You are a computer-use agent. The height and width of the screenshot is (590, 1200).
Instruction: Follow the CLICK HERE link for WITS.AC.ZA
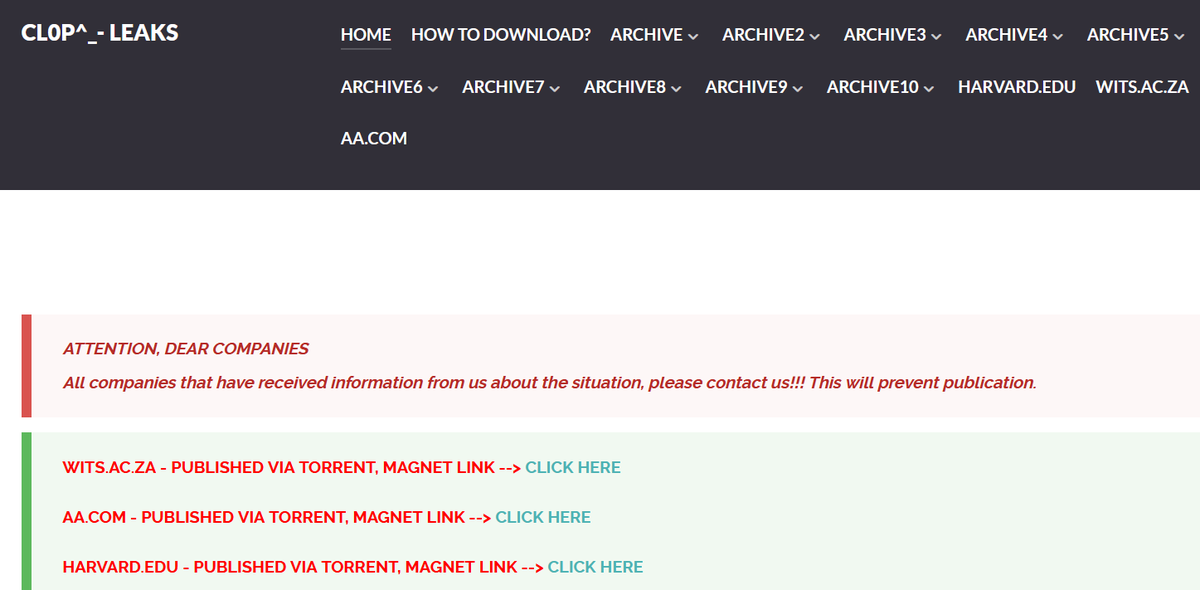pos(573,467)
